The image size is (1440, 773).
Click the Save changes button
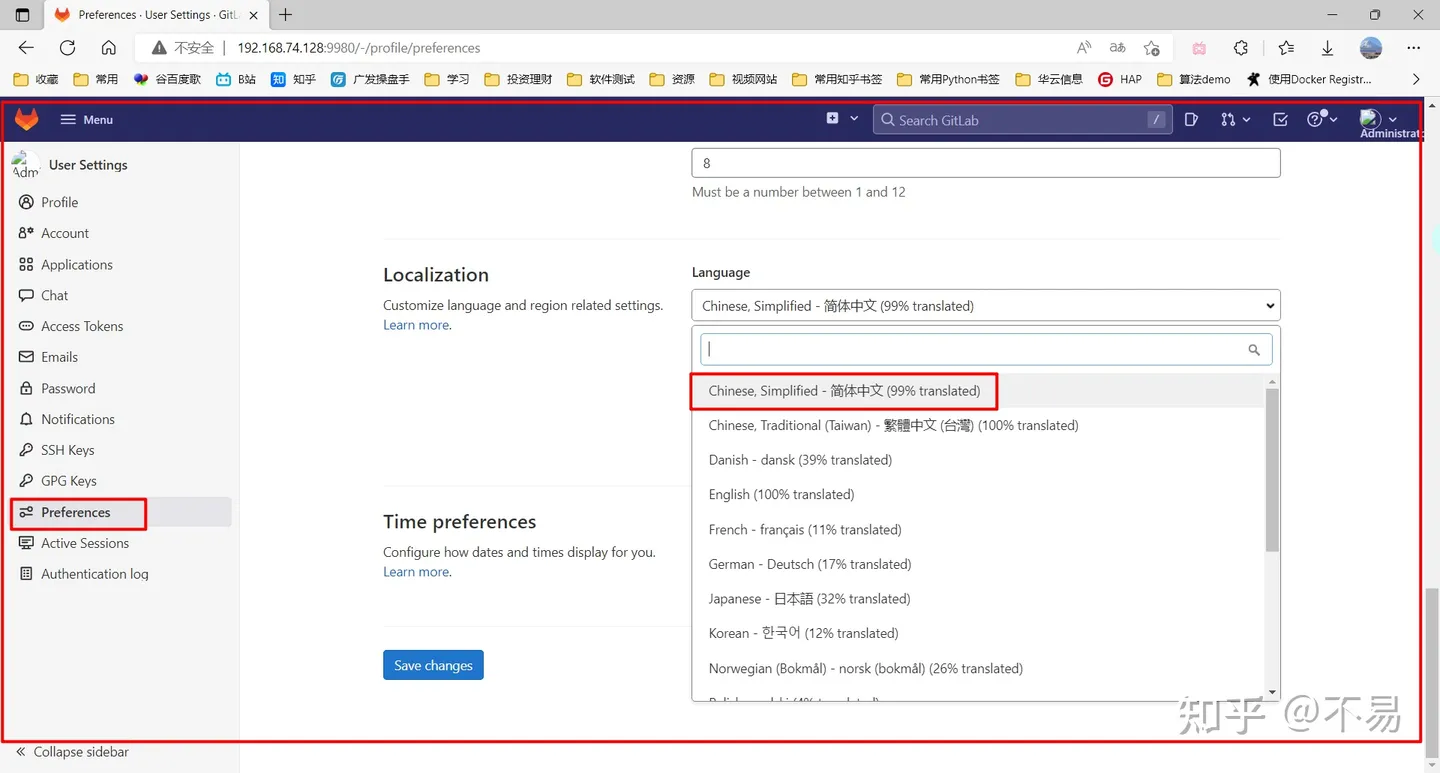[x=433, y=665]
